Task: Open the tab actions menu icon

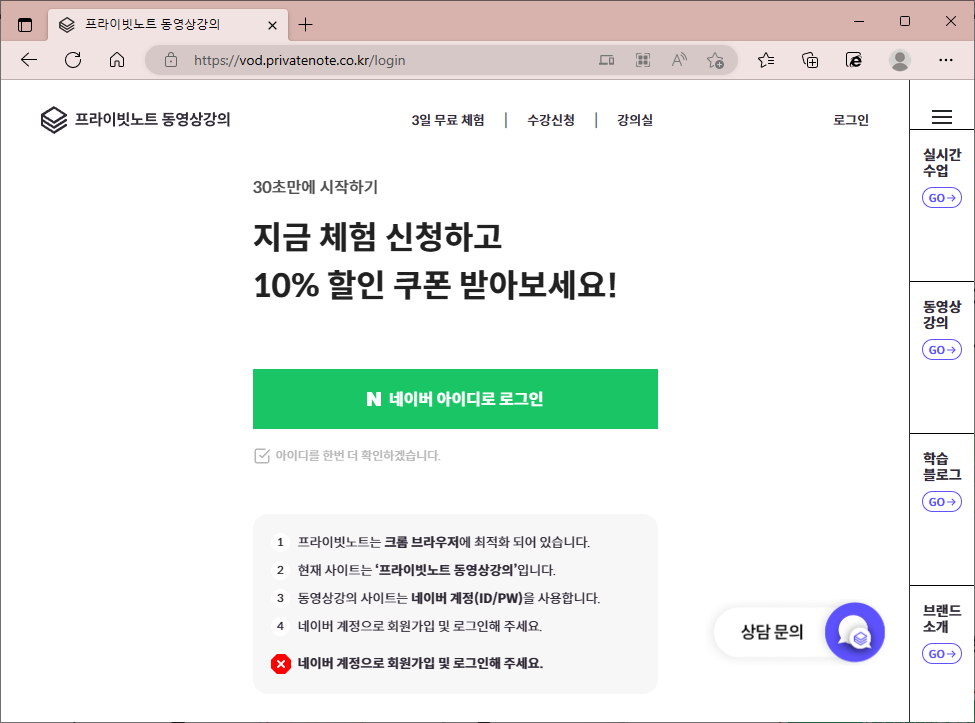Action: coord(25,25)
